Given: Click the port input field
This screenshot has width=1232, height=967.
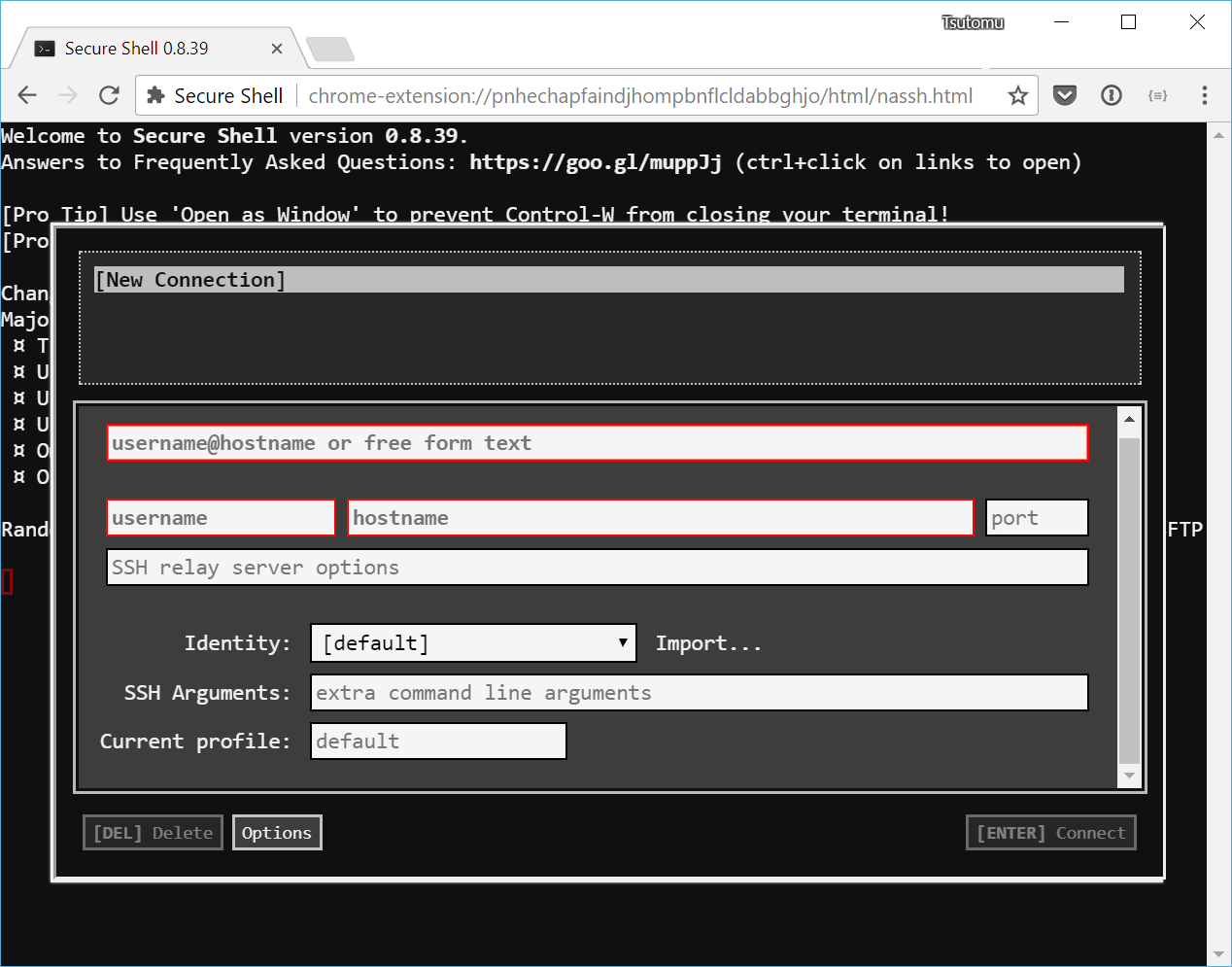Looking at the screenshot, I should tap(1037, 518).
